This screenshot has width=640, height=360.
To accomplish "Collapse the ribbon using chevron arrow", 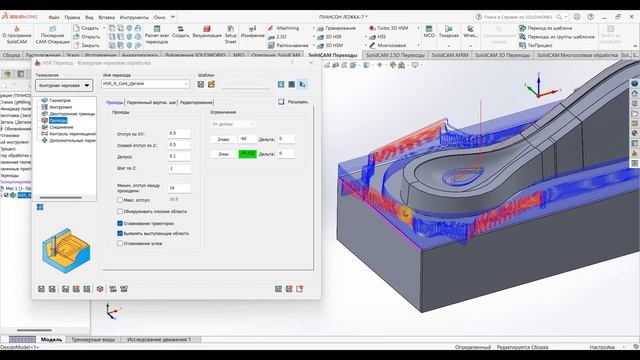I will [635, 46].
